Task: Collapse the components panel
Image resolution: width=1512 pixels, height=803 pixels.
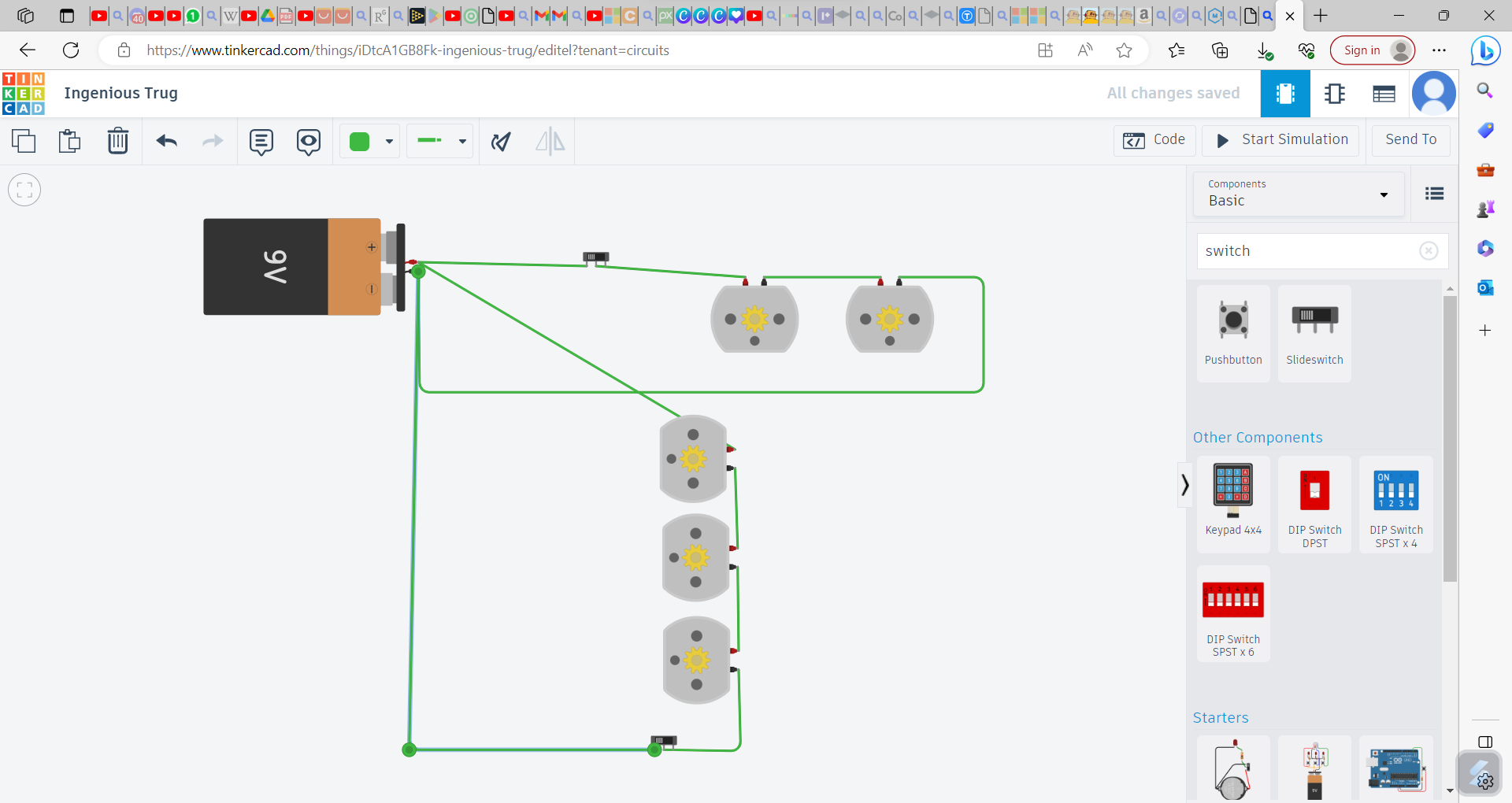Action: (1184, 485)
